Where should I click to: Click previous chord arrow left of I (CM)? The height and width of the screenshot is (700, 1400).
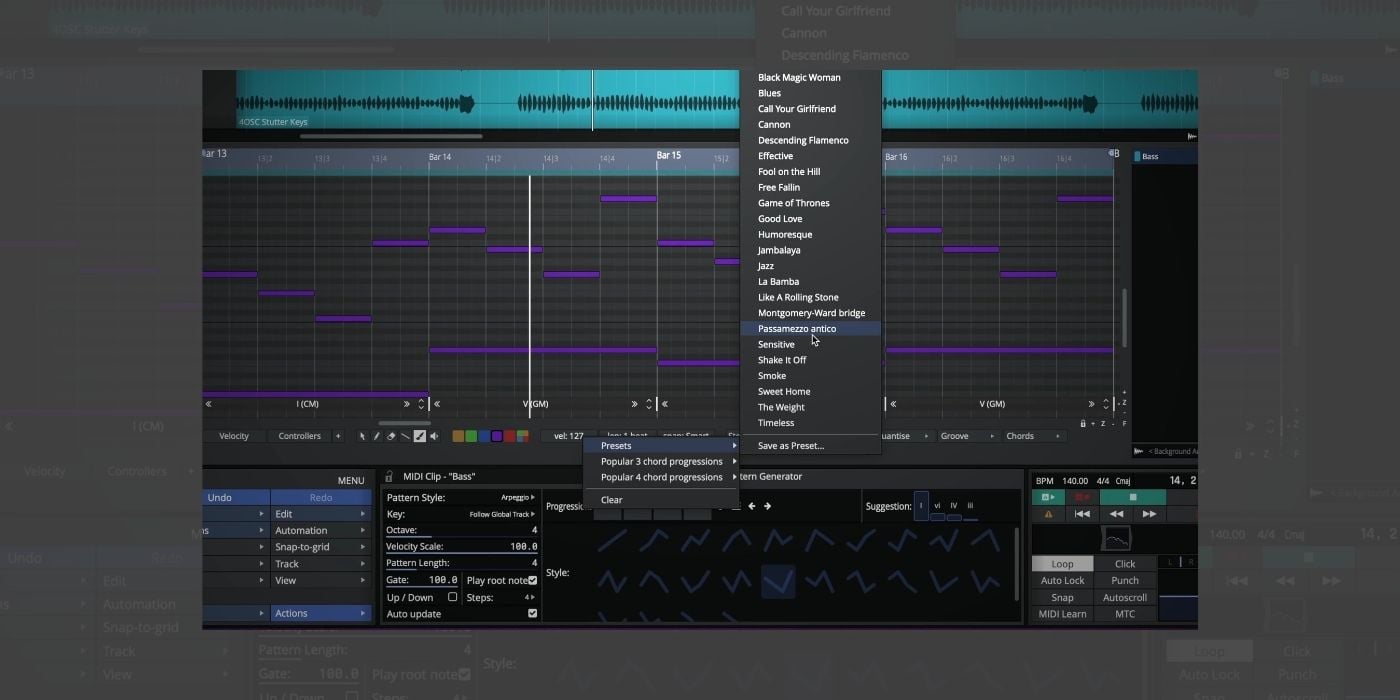209,404
